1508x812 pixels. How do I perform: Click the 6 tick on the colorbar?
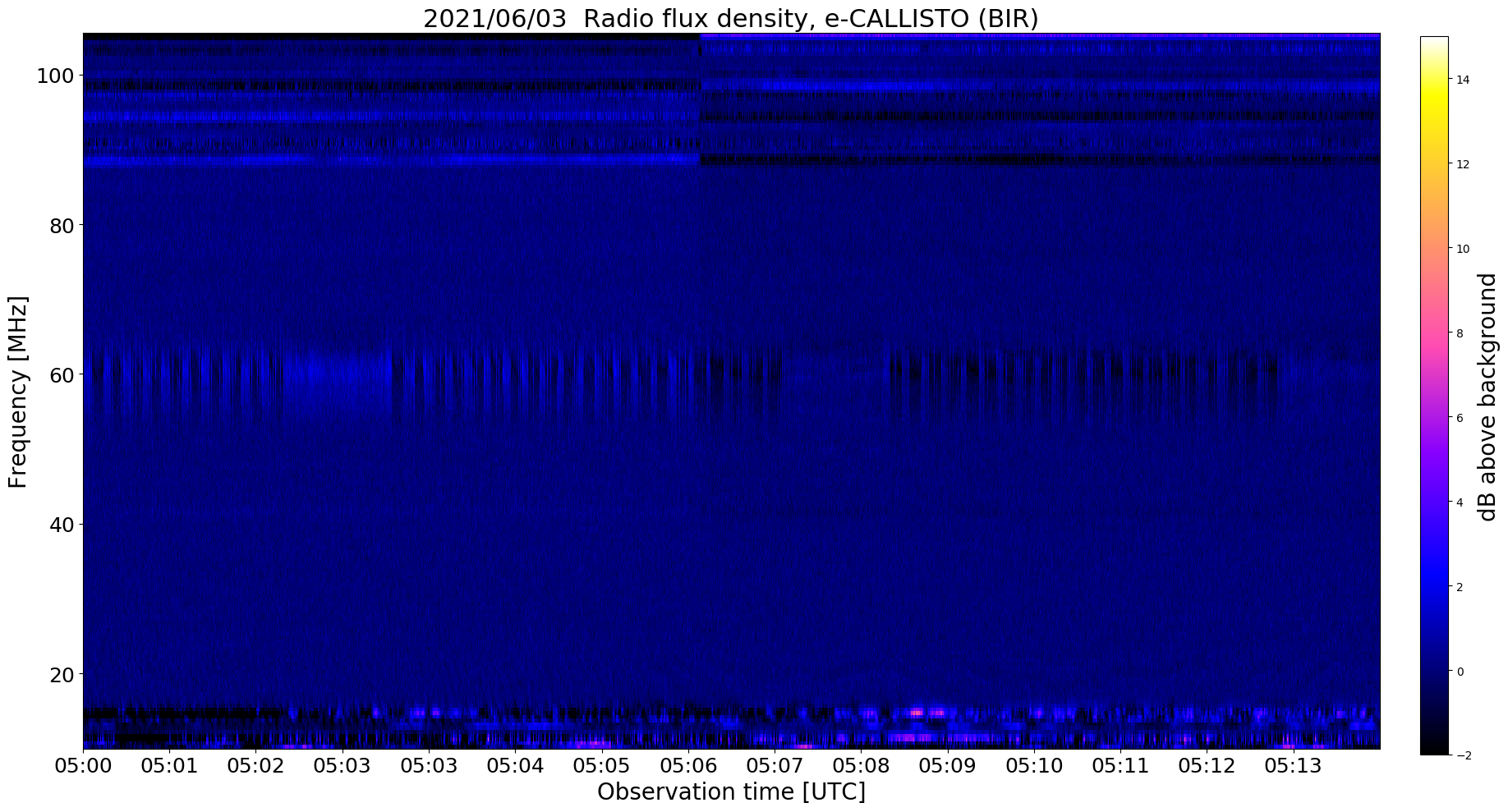[1460, 418]
